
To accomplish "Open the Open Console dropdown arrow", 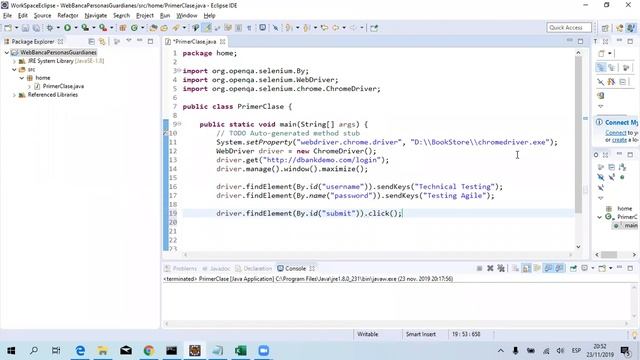I will 610,268.
